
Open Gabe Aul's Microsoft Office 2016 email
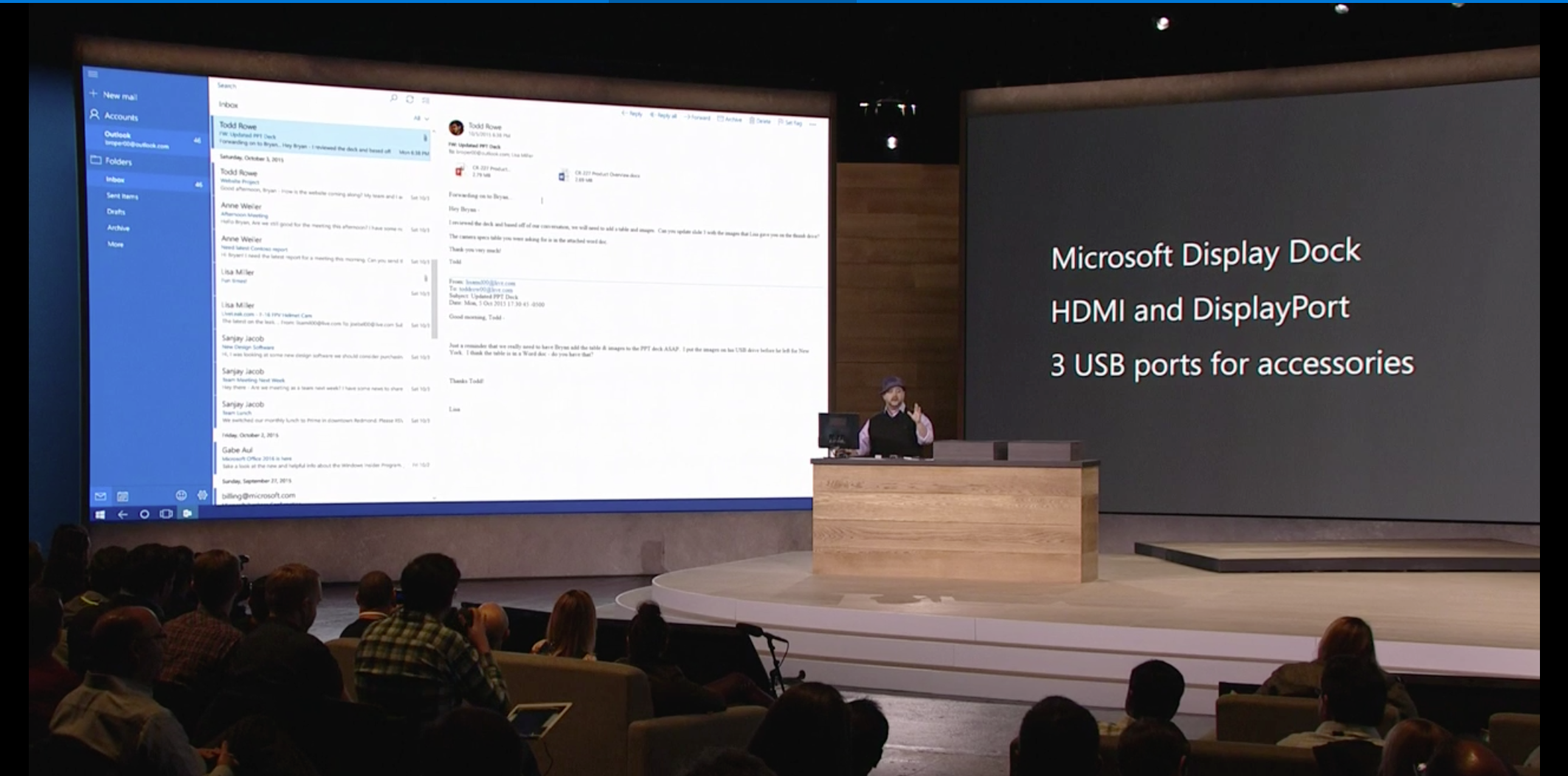324,457
